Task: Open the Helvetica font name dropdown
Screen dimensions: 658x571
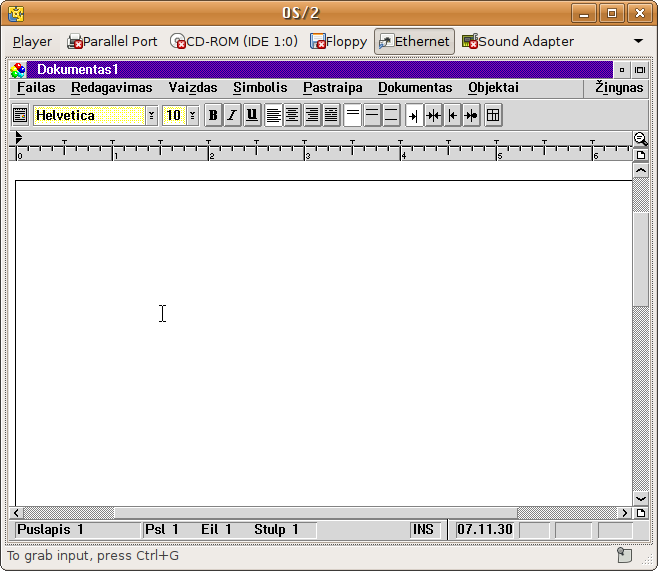Action: coord(152,115)
